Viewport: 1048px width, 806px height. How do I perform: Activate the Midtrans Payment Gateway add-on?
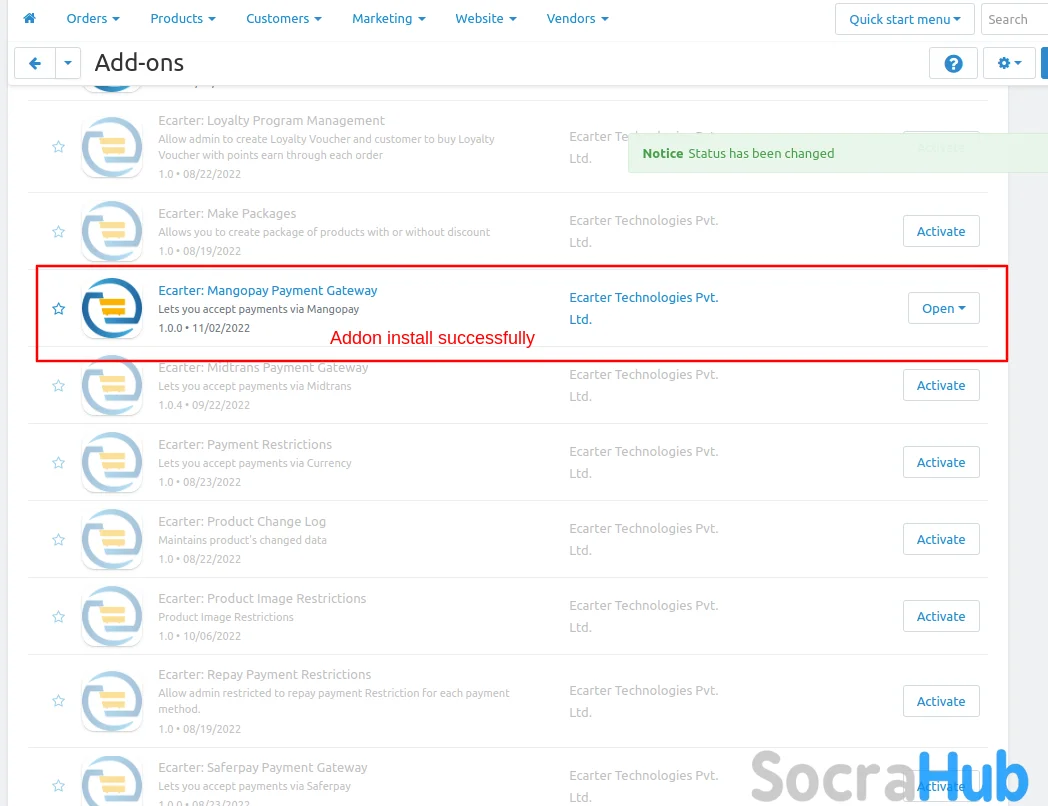[941, 385]
